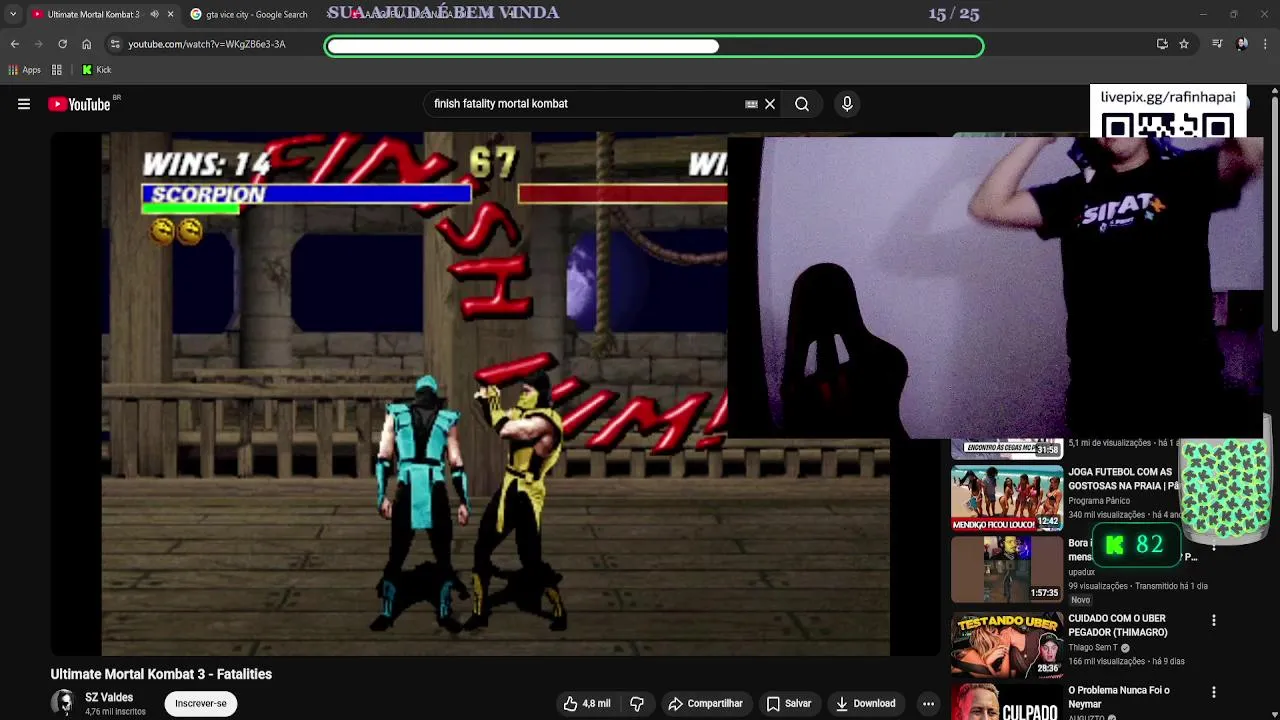Open the browser profile avatar

1242,44
